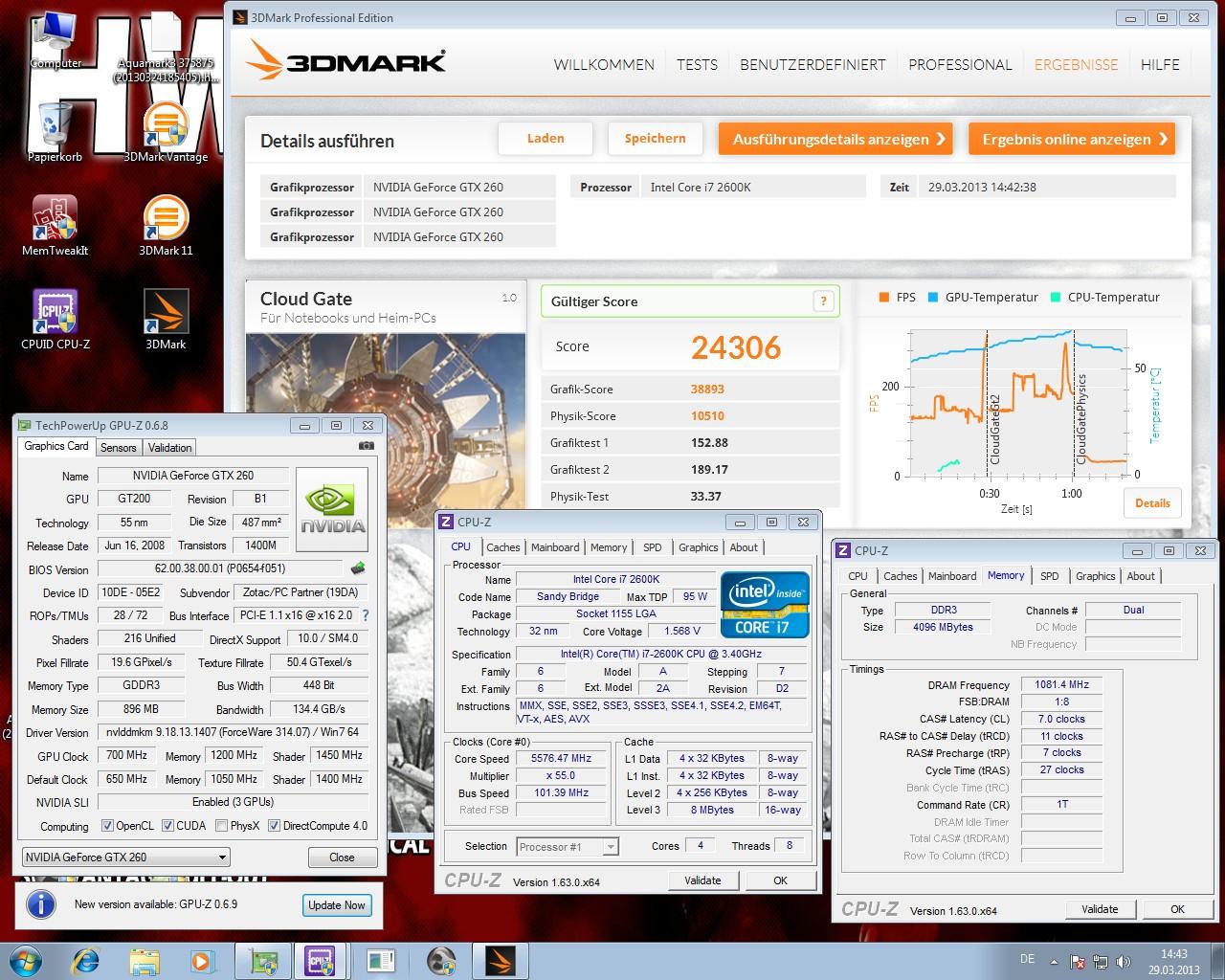The height and width of the screenshot is (980, 1225).
Task: Click the 3DMARK logo in header
Action: [x=345, y=62]
